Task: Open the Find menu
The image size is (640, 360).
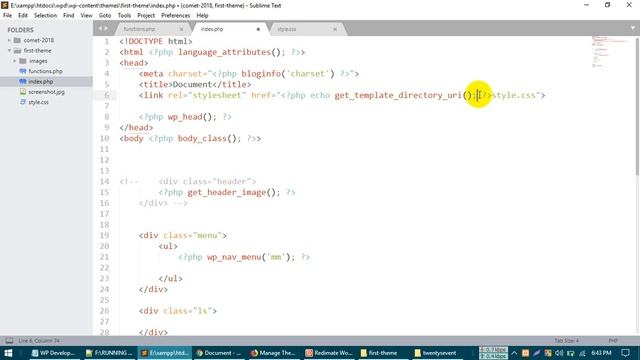Action: tap(69, 16)
